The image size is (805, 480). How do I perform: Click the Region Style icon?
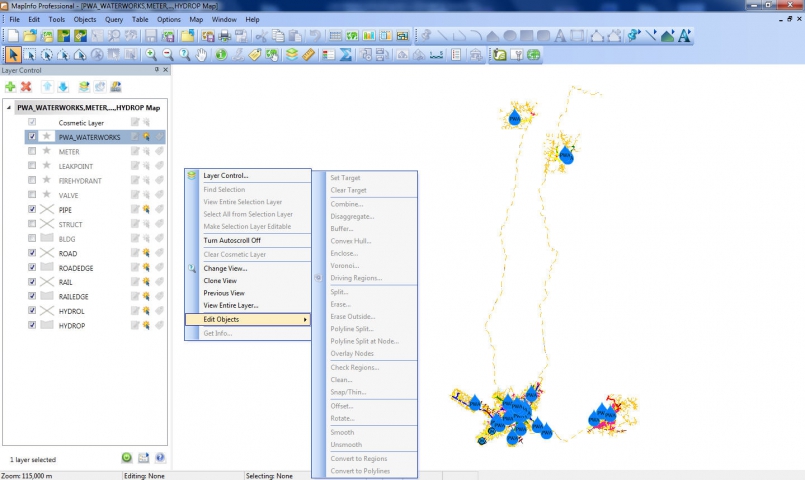click(667, 35)
